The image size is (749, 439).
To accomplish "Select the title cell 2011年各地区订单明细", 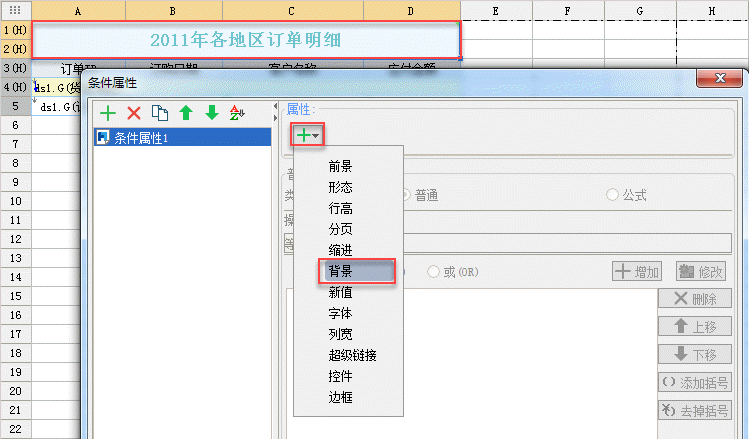I will [246, 40].
